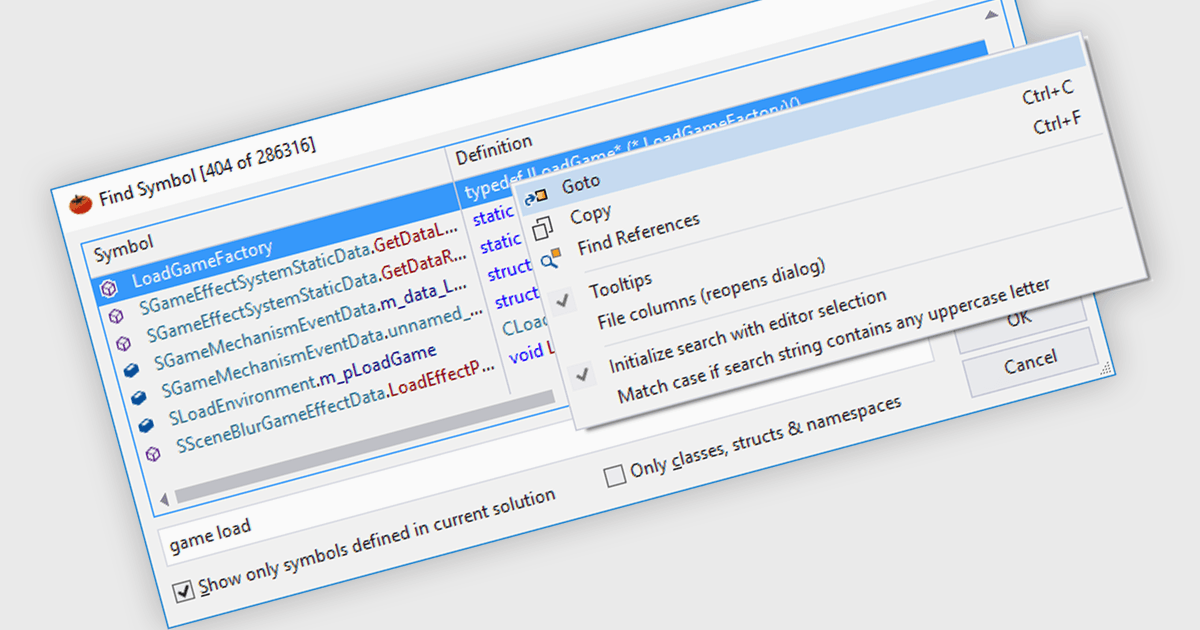Viewport: 1200px width, 630px height.
Task: Click the purple cube icon for LoadEffectP row
Action: click(152, 453)
